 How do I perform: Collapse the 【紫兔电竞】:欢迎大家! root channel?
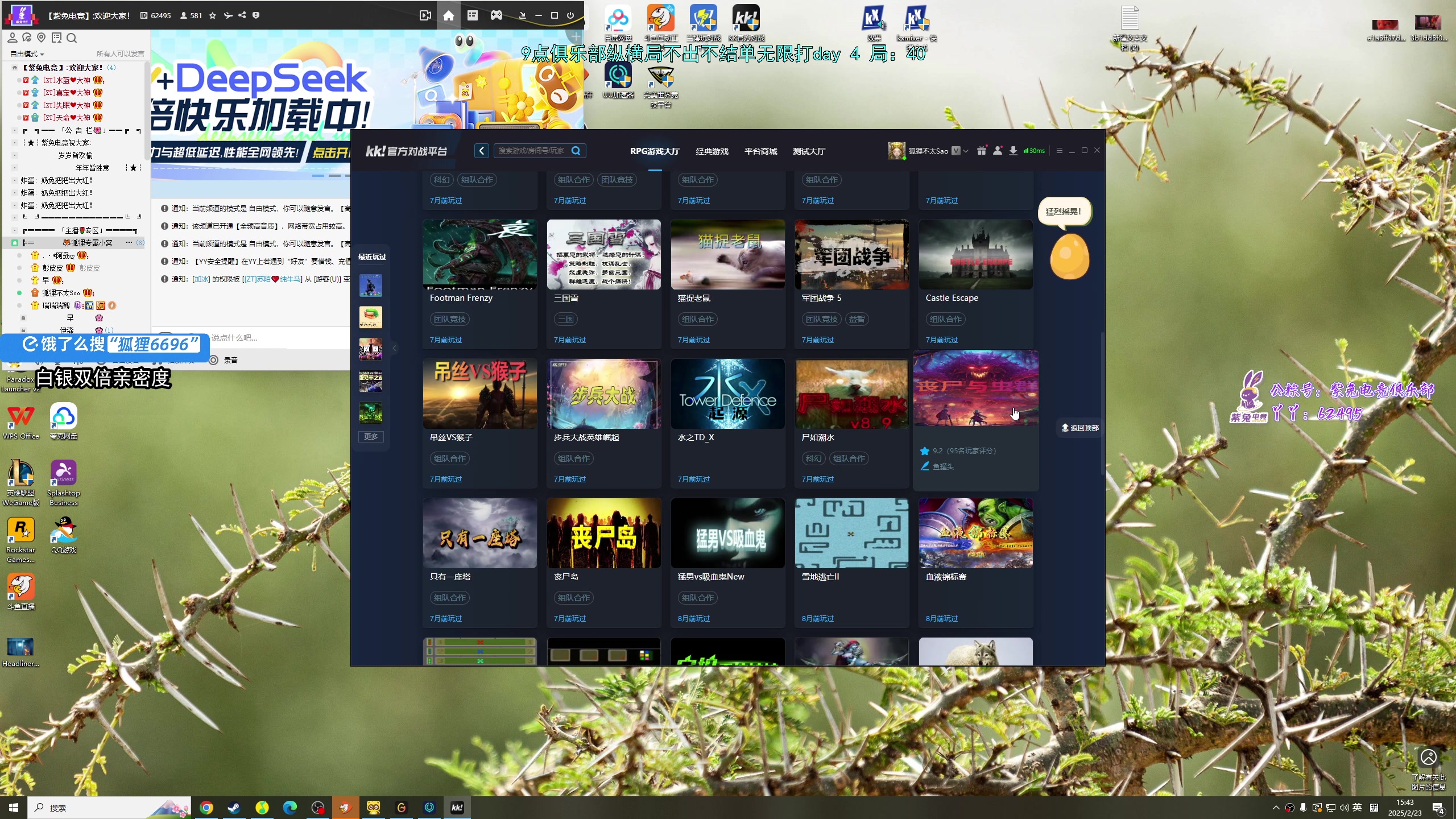(x=15, y=68)
